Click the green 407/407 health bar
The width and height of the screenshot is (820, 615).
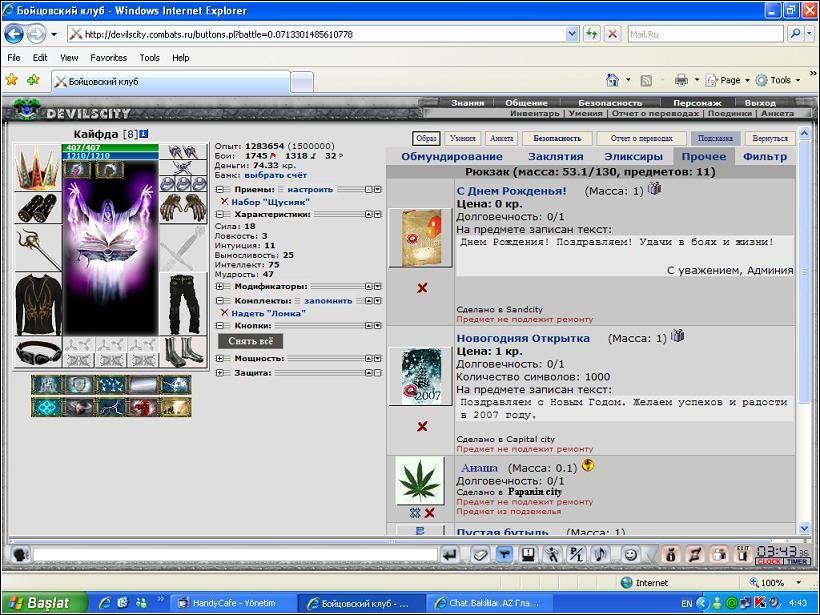click(110, 148)
